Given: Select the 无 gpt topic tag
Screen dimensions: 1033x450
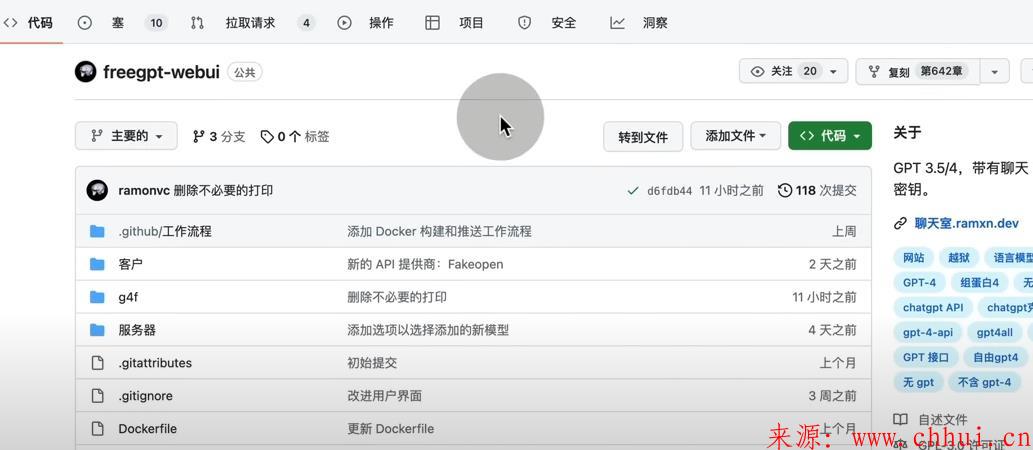Looking at the screenshot, I should 918,381.
